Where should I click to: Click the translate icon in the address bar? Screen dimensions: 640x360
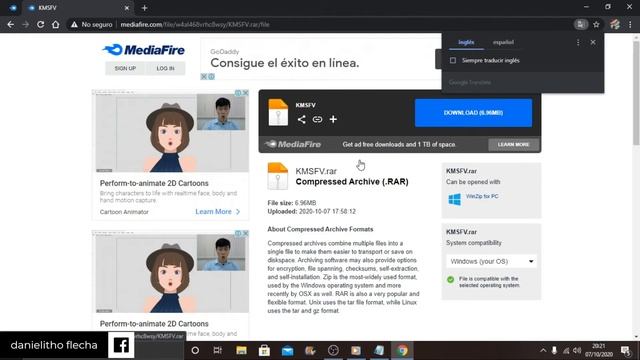click(x=580, y=24)
